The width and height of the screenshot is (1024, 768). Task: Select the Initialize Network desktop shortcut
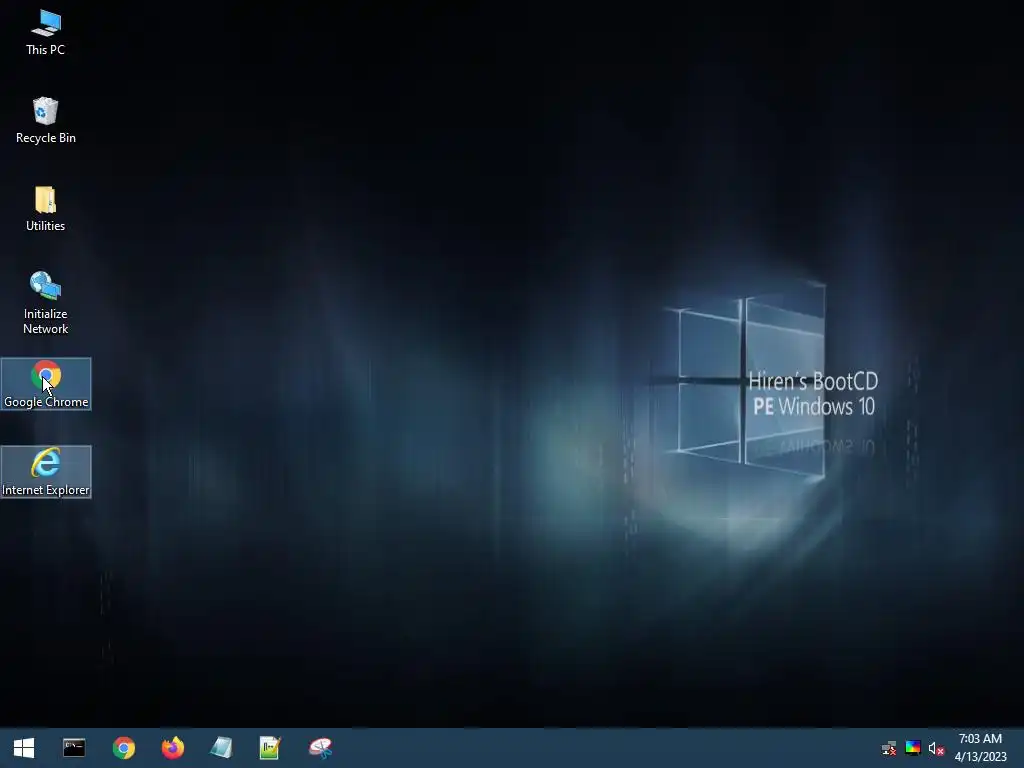coord(45,303)
